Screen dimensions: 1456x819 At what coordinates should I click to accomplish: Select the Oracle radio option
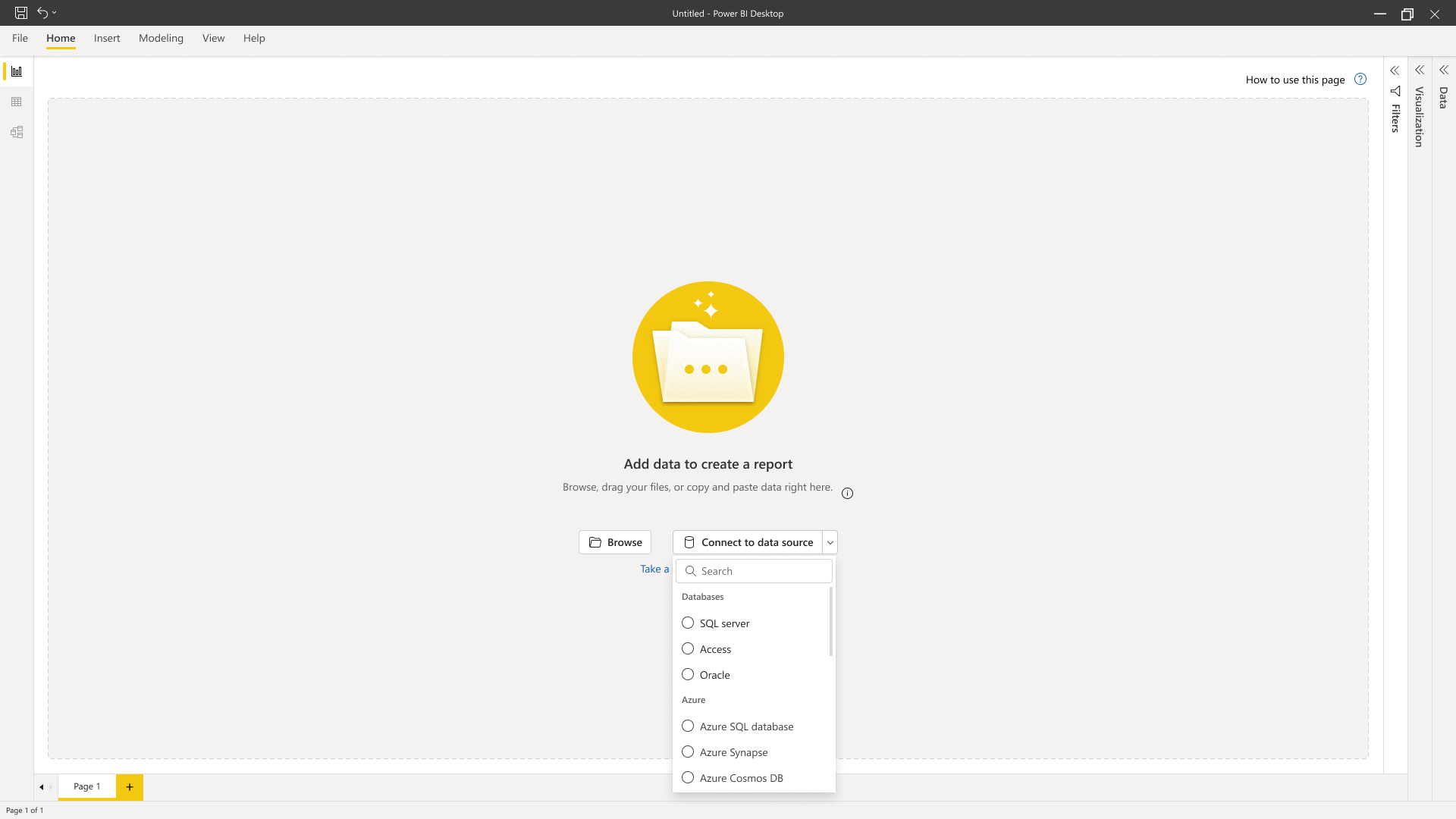[x=688, y=674]
